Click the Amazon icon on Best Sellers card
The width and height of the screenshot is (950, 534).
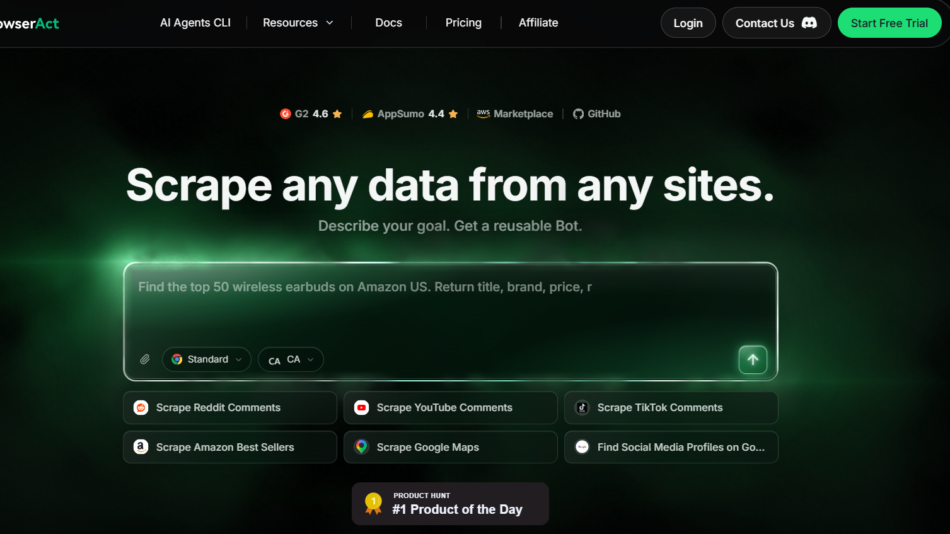pos(141,447)
